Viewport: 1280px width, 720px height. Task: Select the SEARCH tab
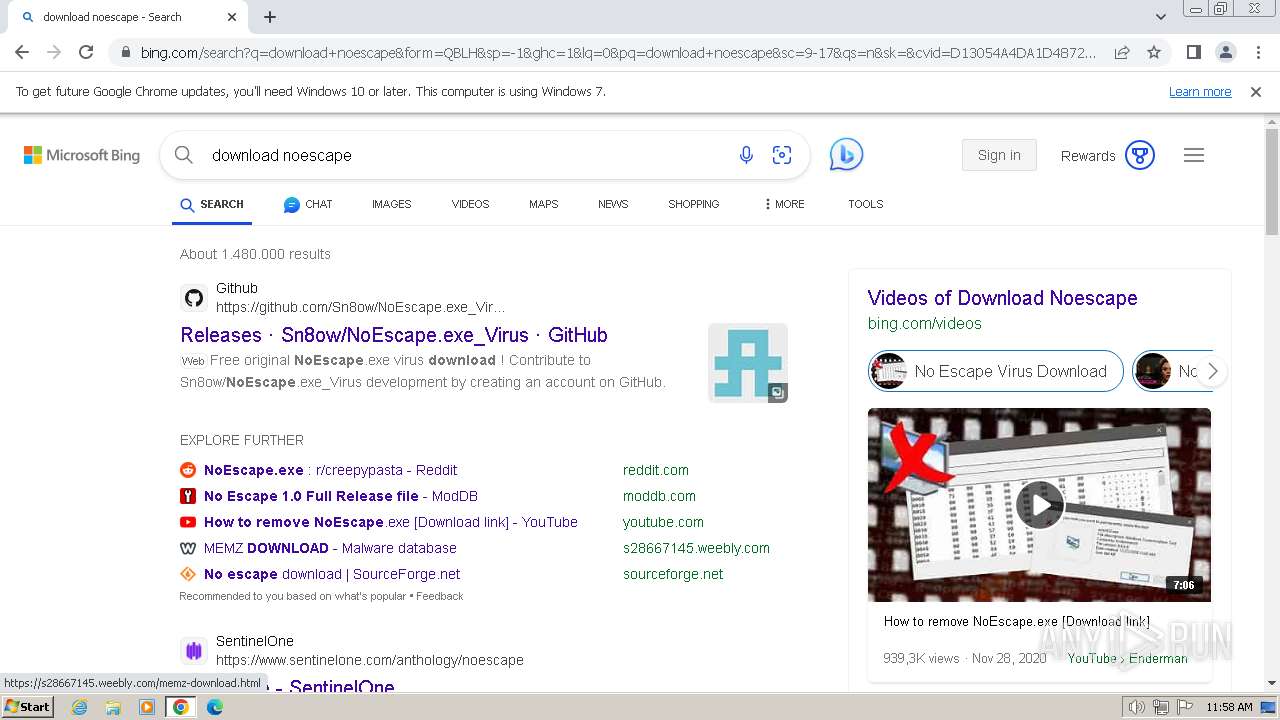[x=212, y=204]
